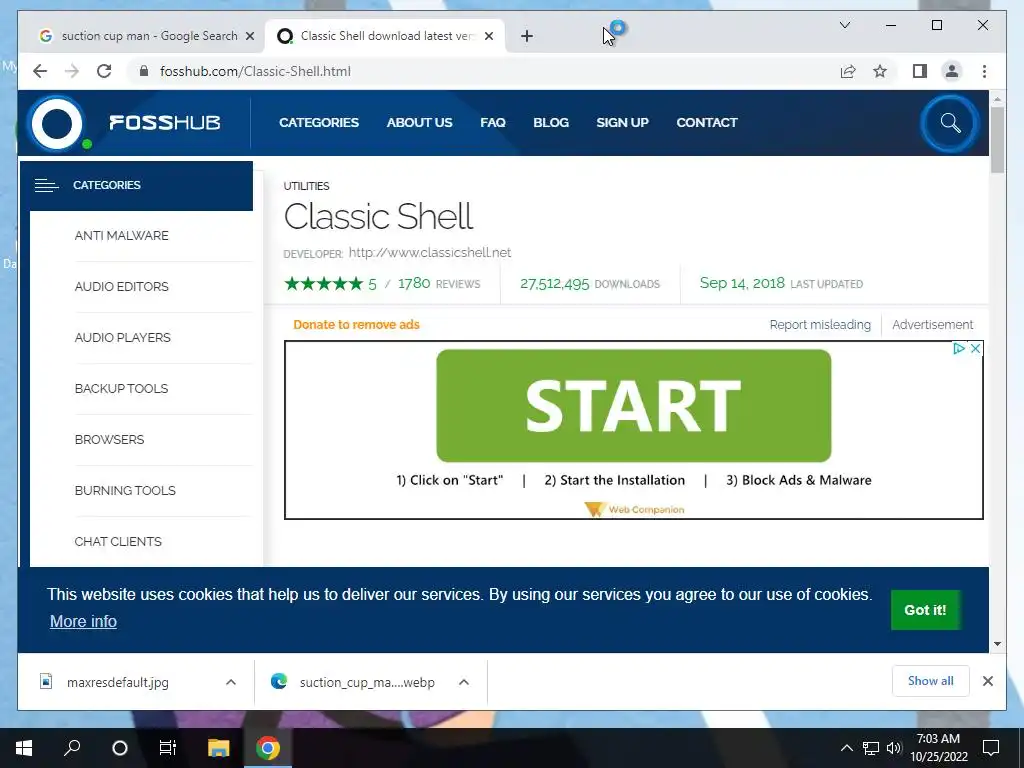The image size is (1024, 768).
Task: Open AUDIO PLAYERS category
Action: [x=123, y=338]
